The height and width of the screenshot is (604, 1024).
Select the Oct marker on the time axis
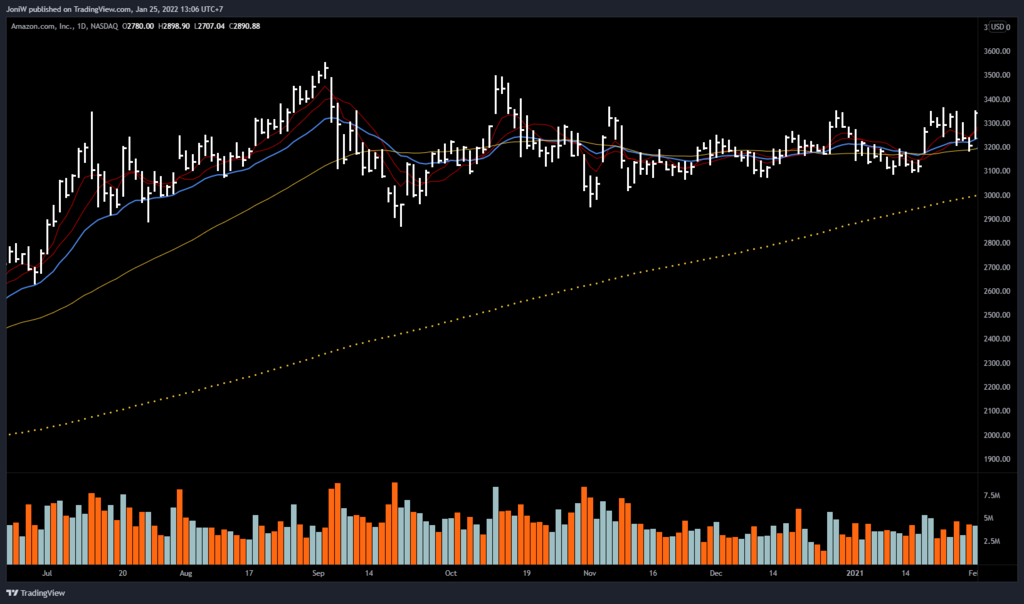(x=450, y=575)
